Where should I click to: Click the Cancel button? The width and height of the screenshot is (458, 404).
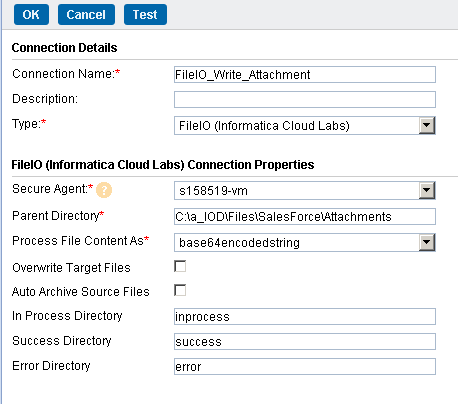[x=86, y=15]
